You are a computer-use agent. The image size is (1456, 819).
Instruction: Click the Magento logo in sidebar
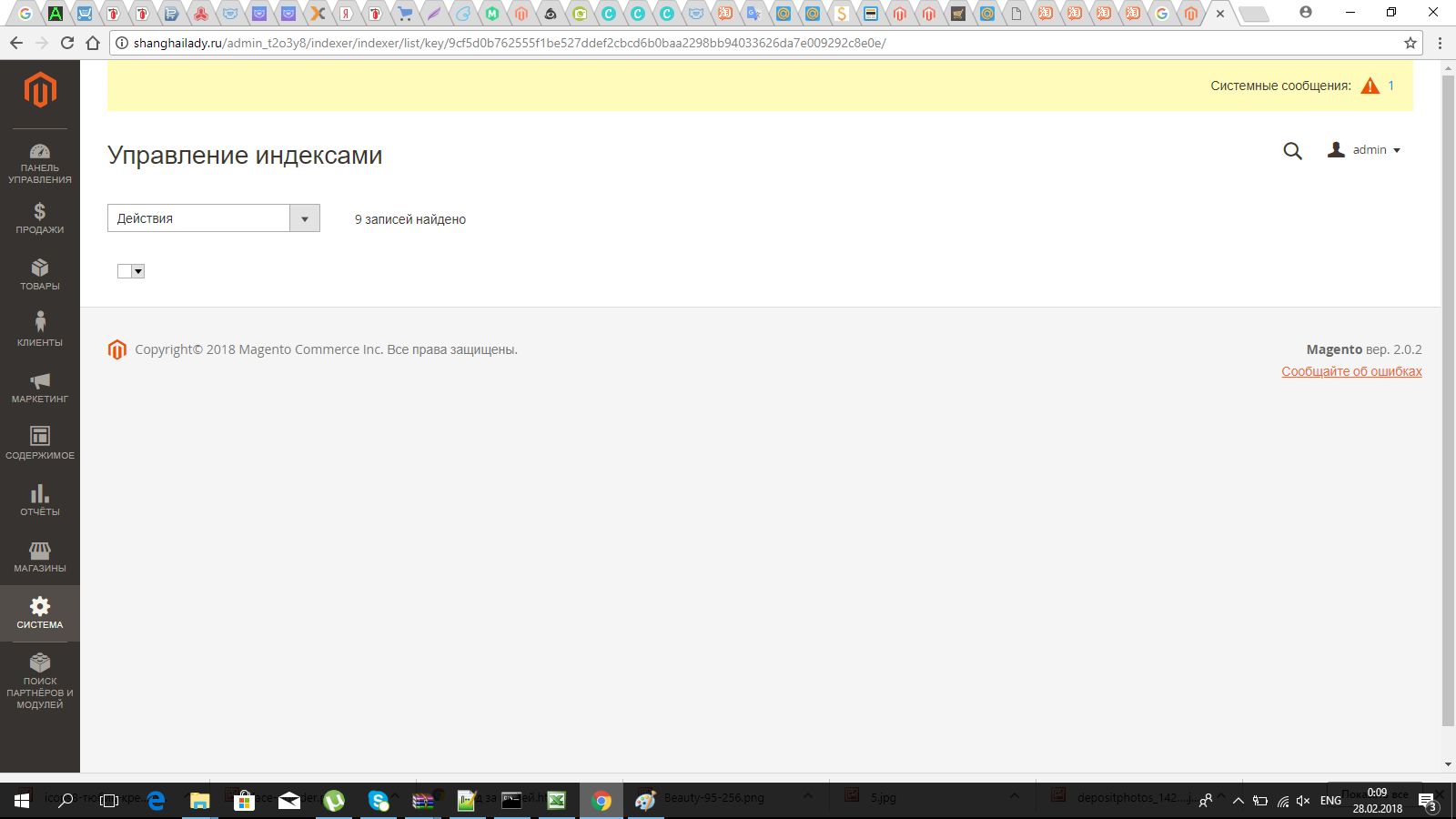[40, 89]
